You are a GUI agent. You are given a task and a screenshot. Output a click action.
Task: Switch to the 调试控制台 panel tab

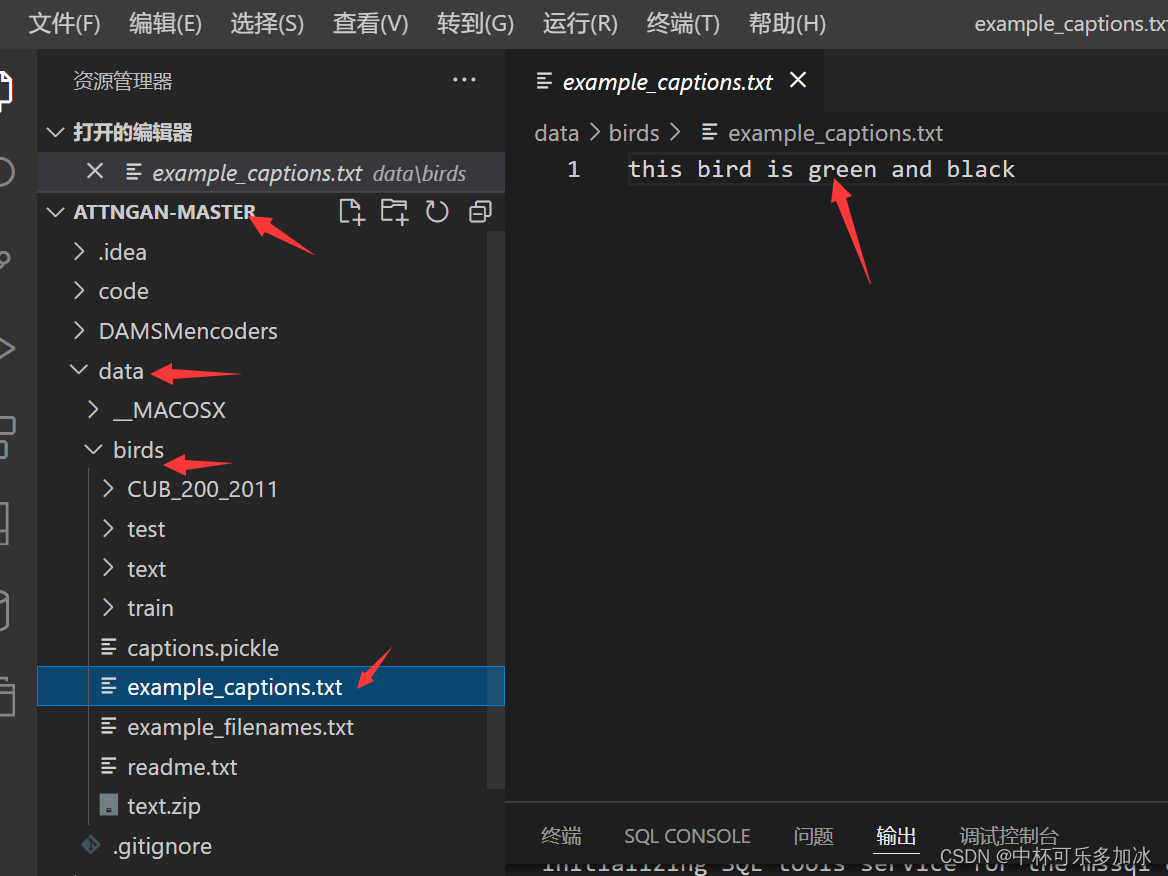tap(1009, 836)
